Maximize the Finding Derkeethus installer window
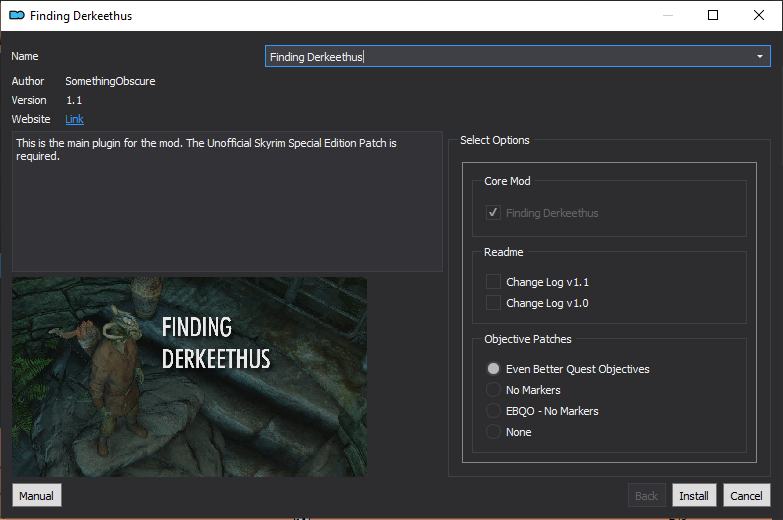This screenshot has height=520, width=783. click(713, 15)
